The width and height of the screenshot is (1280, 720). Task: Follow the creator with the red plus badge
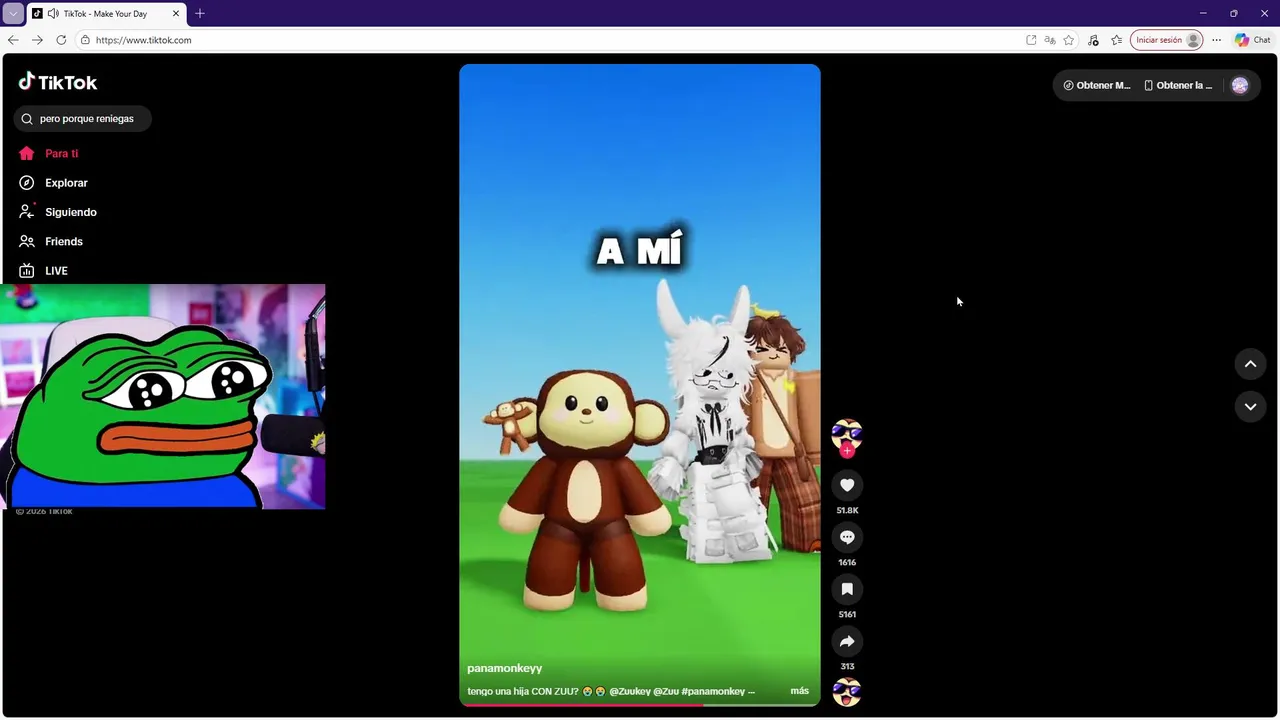click(x=847, y=451)
